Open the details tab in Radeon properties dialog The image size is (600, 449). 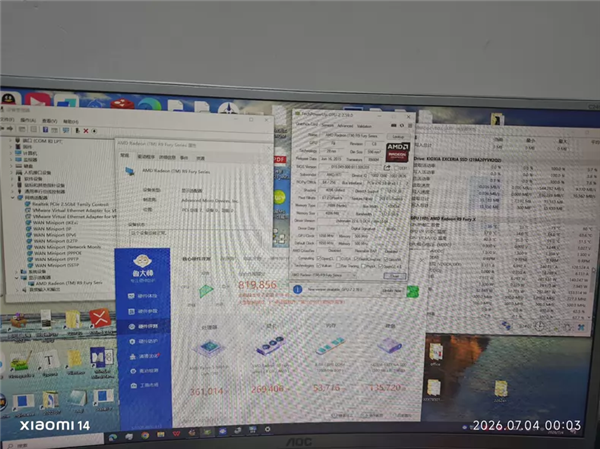(167, 157)
